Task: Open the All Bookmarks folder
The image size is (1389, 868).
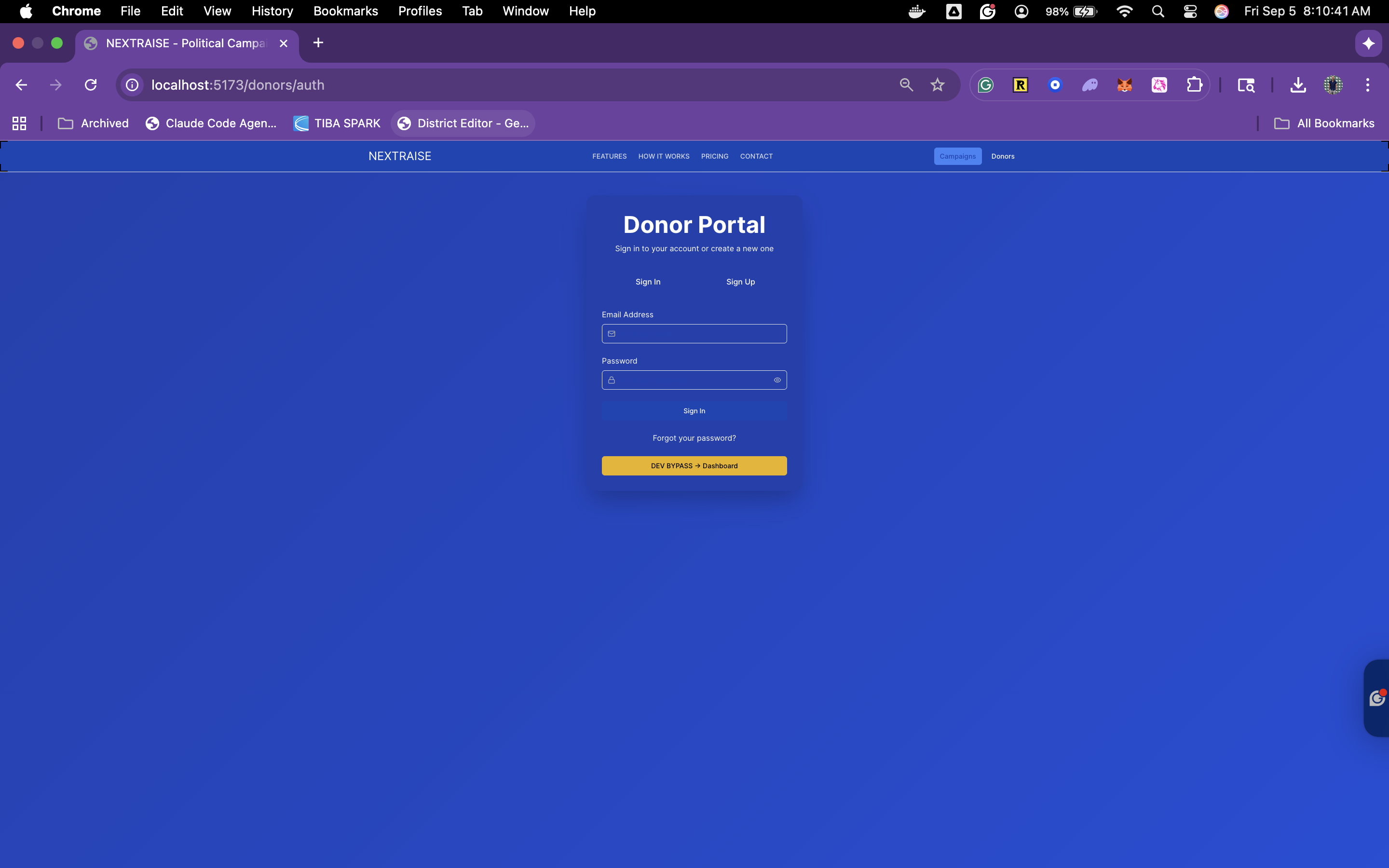Action: click(1325, 123)
